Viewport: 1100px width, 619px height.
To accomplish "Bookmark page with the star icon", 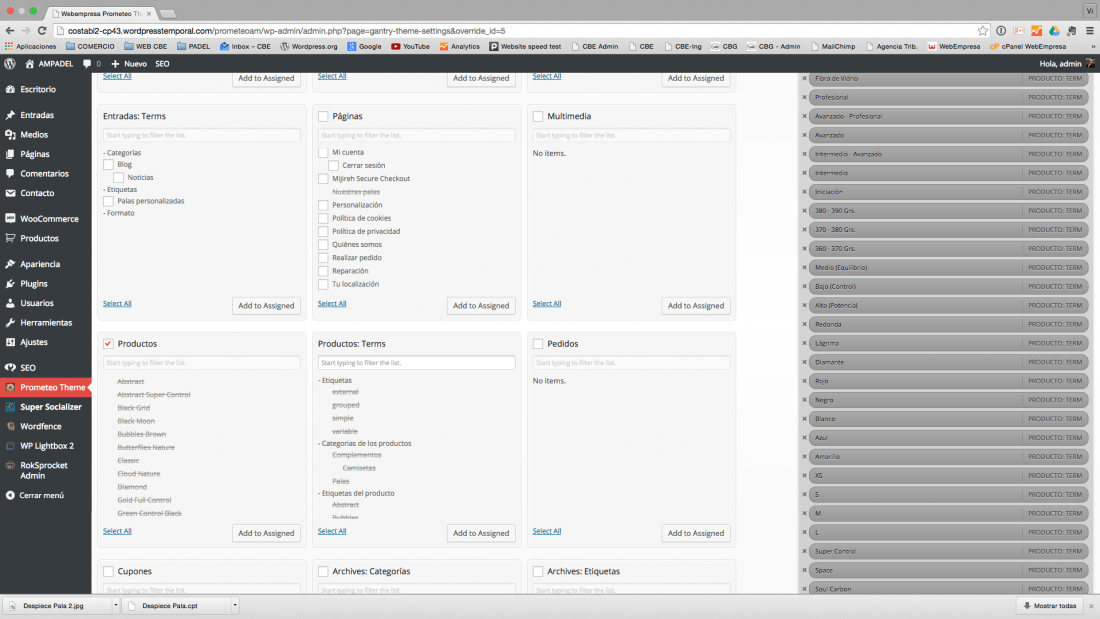I will (982, 31).
